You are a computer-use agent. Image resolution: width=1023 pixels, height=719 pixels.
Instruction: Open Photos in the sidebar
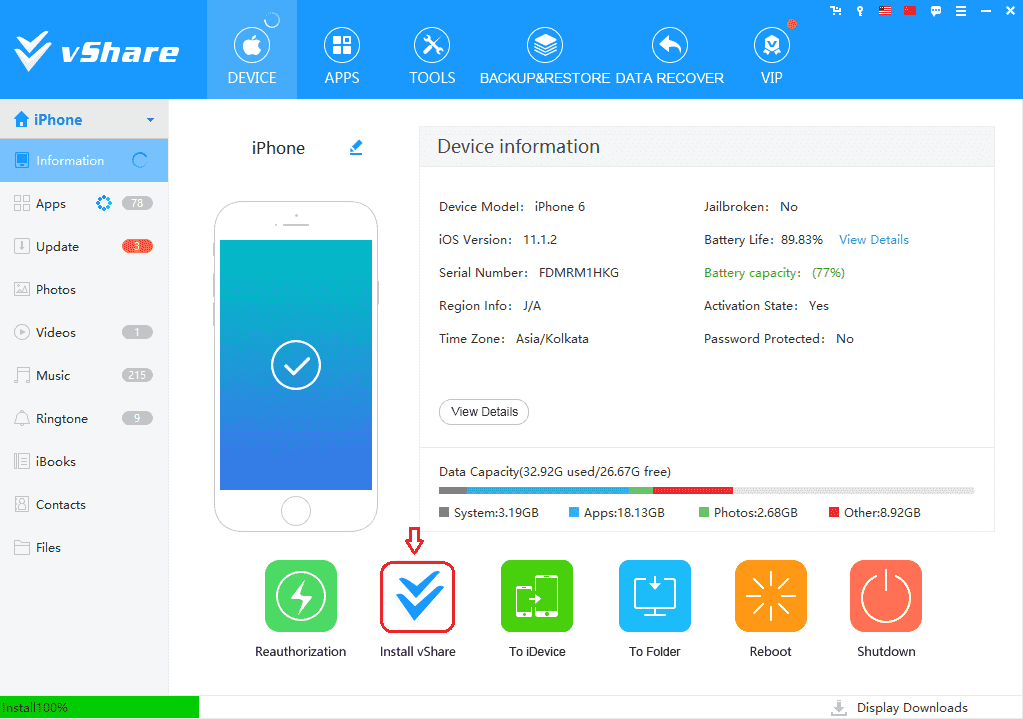pyautogui.click(x=84, y=290)
